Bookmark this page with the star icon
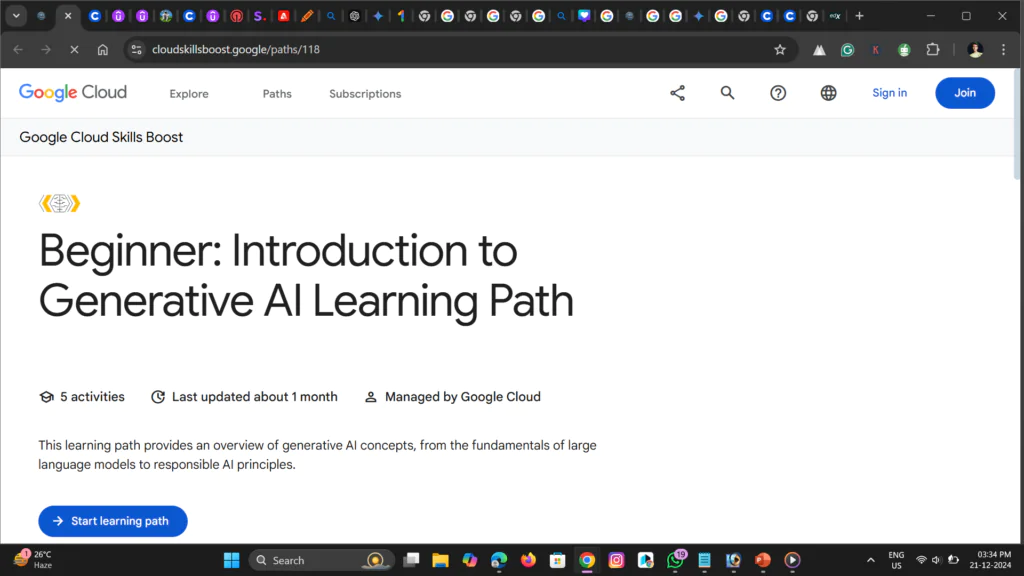Image resolution: width=1024 pixels, height=576 pixels. (x=780, y=50)
